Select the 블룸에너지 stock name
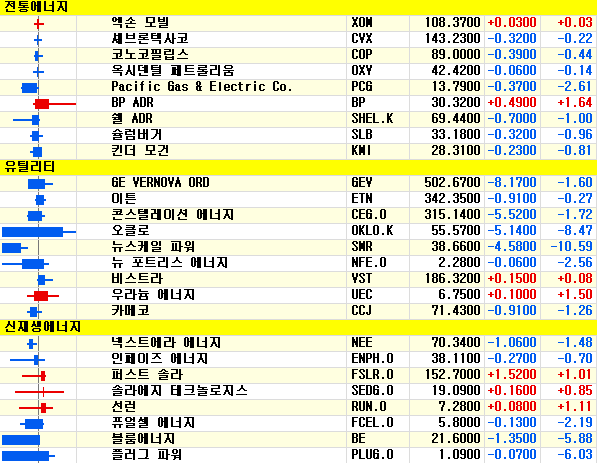The image size is (597, 463). [x=143, y=439]
